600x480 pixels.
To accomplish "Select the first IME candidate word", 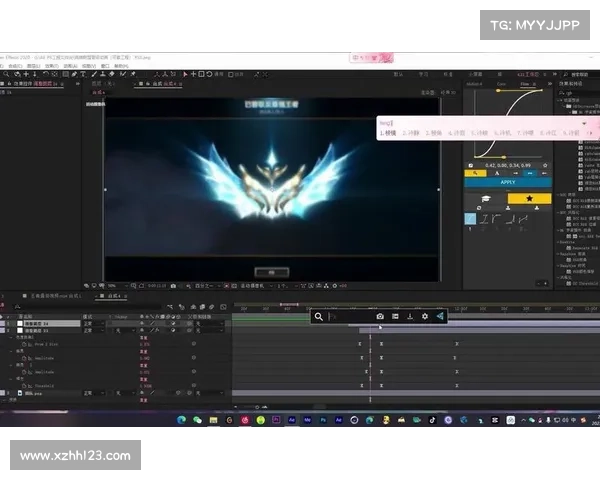I will [x=387, y=132].
